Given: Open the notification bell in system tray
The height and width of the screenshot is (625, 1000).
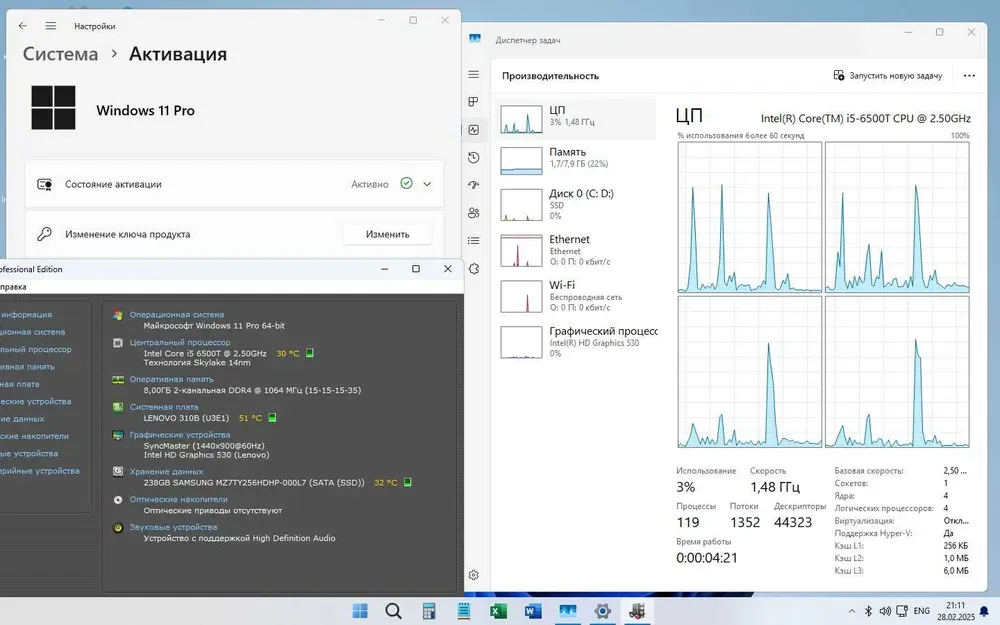Looking at the screenshot, I should [x=984, y=611].
